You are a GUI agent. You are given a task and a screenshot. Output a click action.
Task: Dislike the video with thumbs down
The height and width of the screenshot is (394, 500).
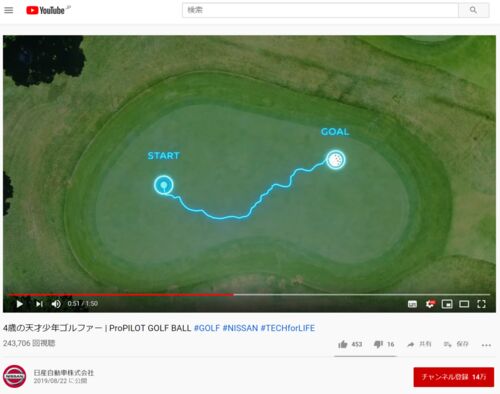(384, 344)
